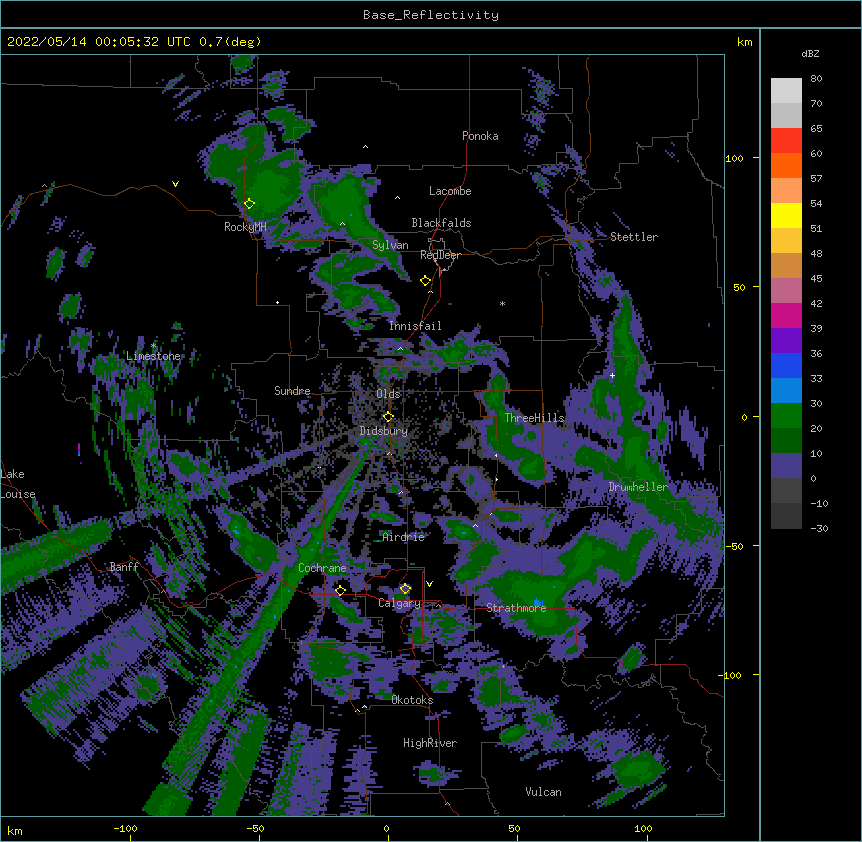Select the RedDeer label
This screenshot has width=862, height=842.
tap(440, 255)
